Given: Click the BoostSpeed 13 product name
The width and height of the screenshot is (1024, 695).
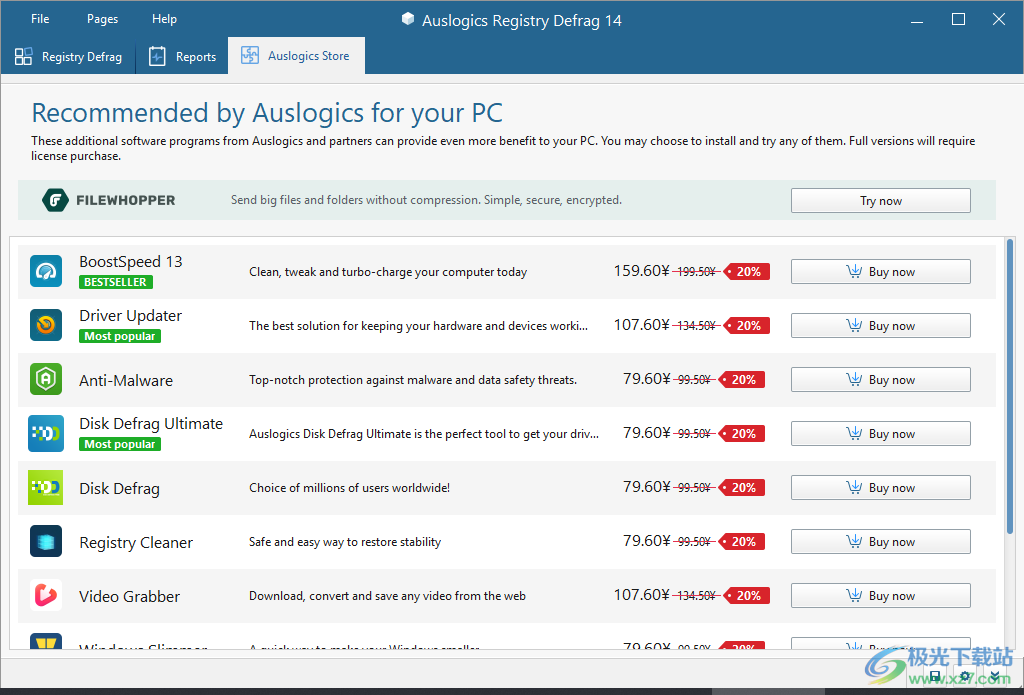Looking at the screenshot, I should [x=131, y=262].
